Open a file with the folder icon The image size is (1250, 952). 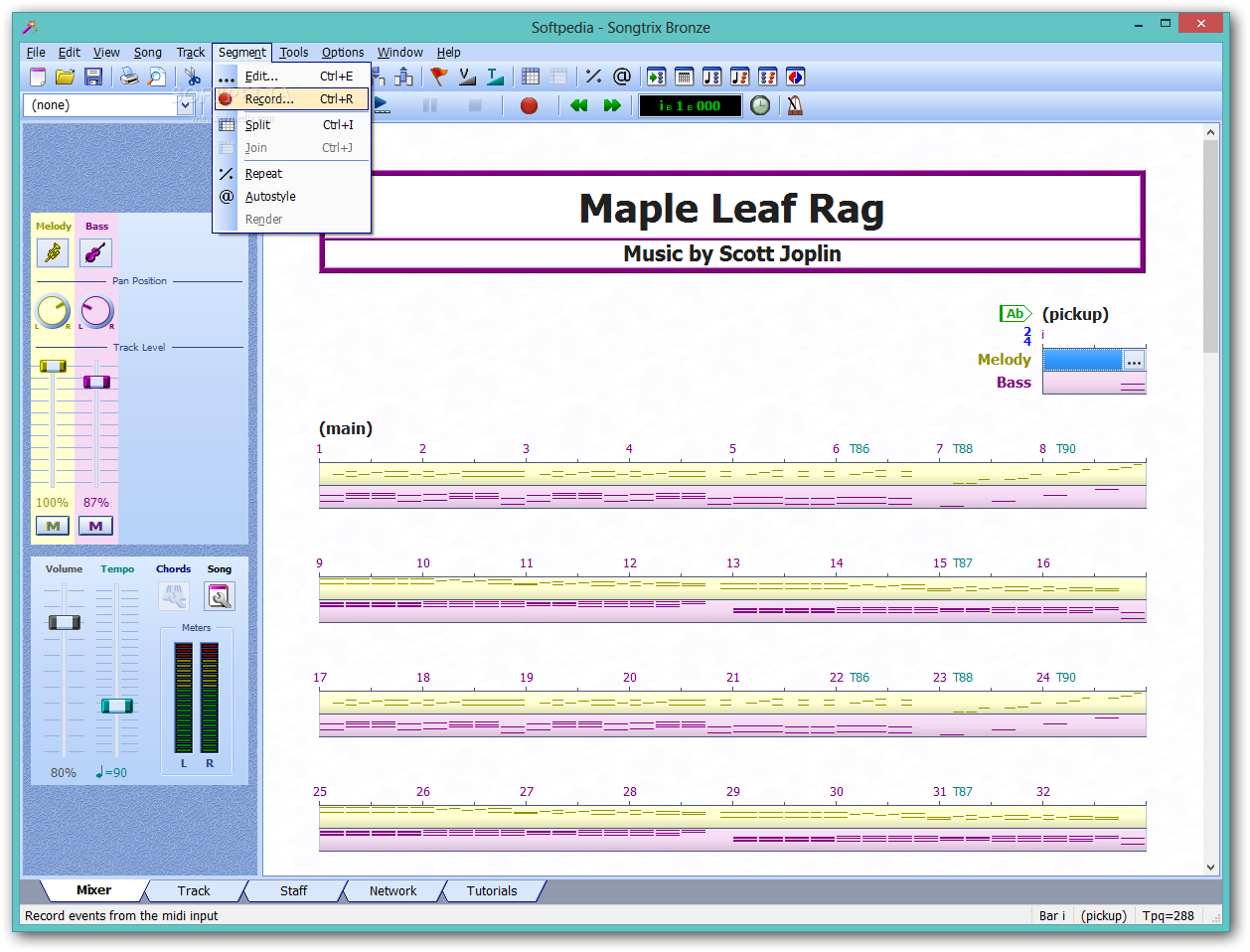pos(66,77)
